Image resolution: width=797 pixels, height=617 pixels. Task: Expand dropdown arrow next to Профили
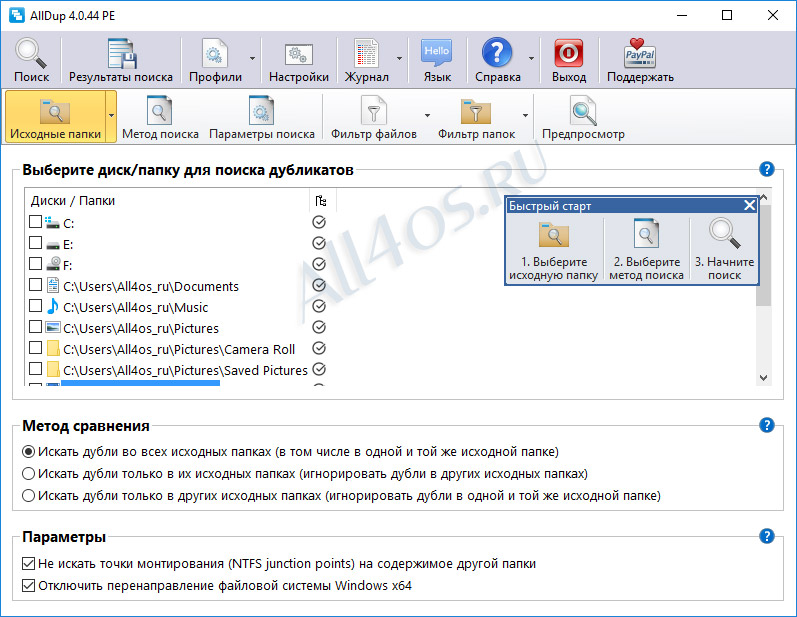(x=253, y=58)
